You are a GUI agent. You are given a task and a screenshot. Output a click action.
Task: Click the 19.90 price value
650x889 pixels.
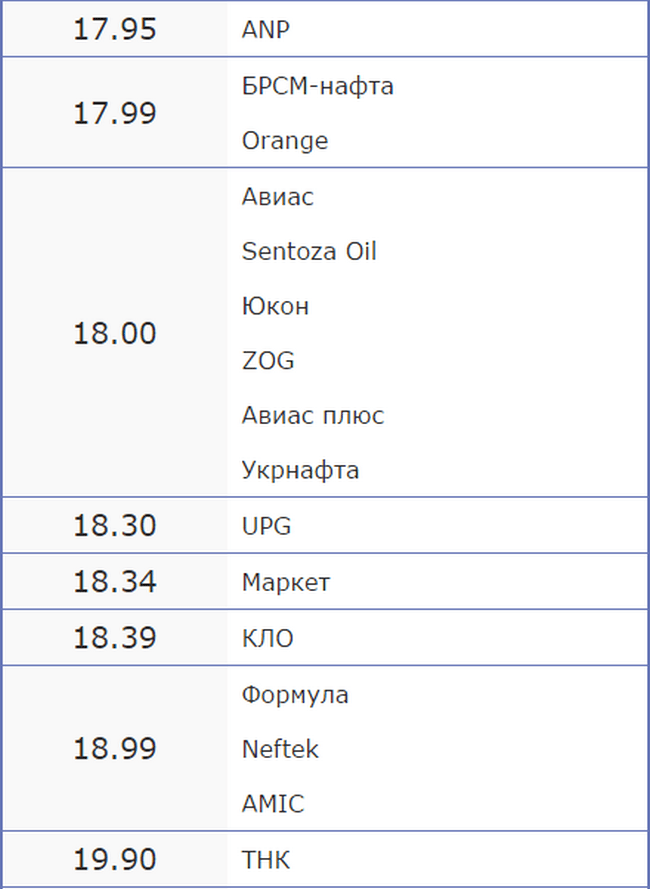tap(114, 860)
